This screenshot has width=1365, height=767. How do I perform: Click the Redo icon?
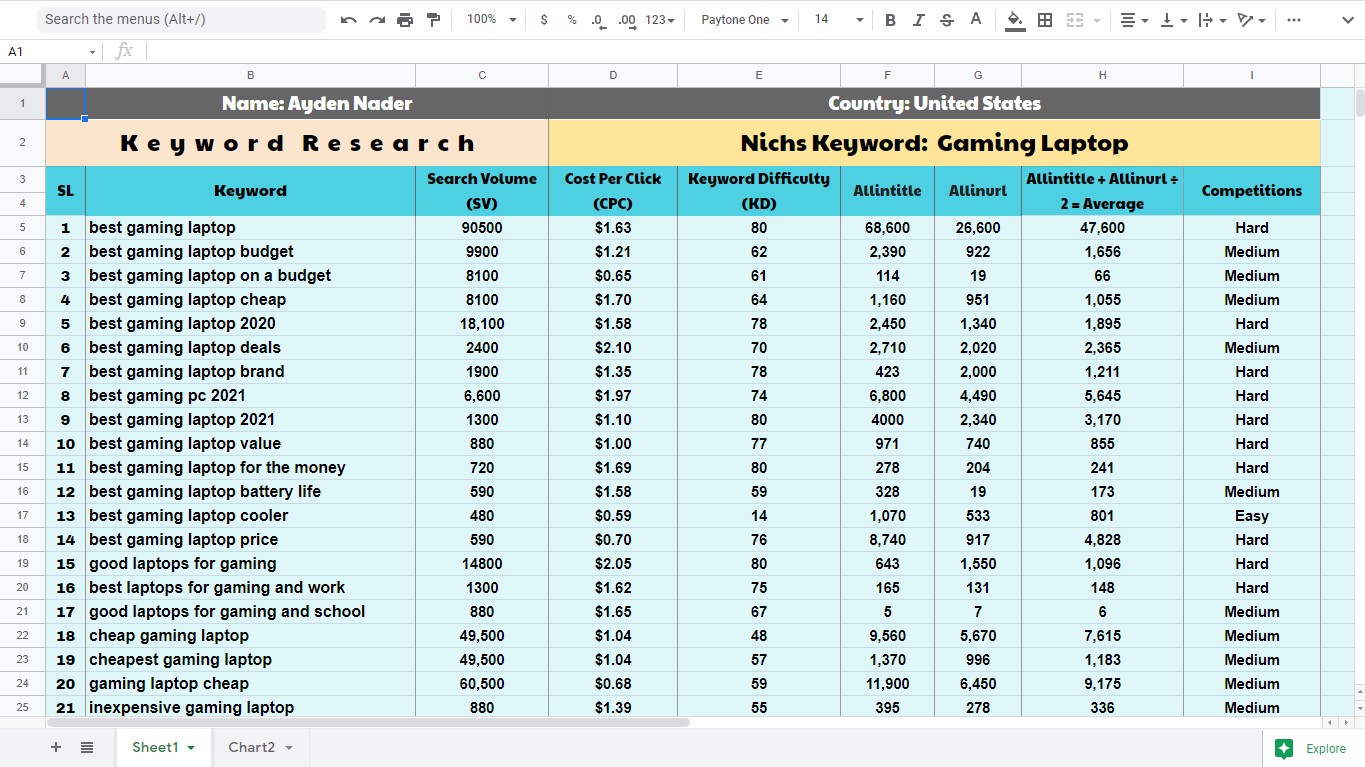coord(377,20)
